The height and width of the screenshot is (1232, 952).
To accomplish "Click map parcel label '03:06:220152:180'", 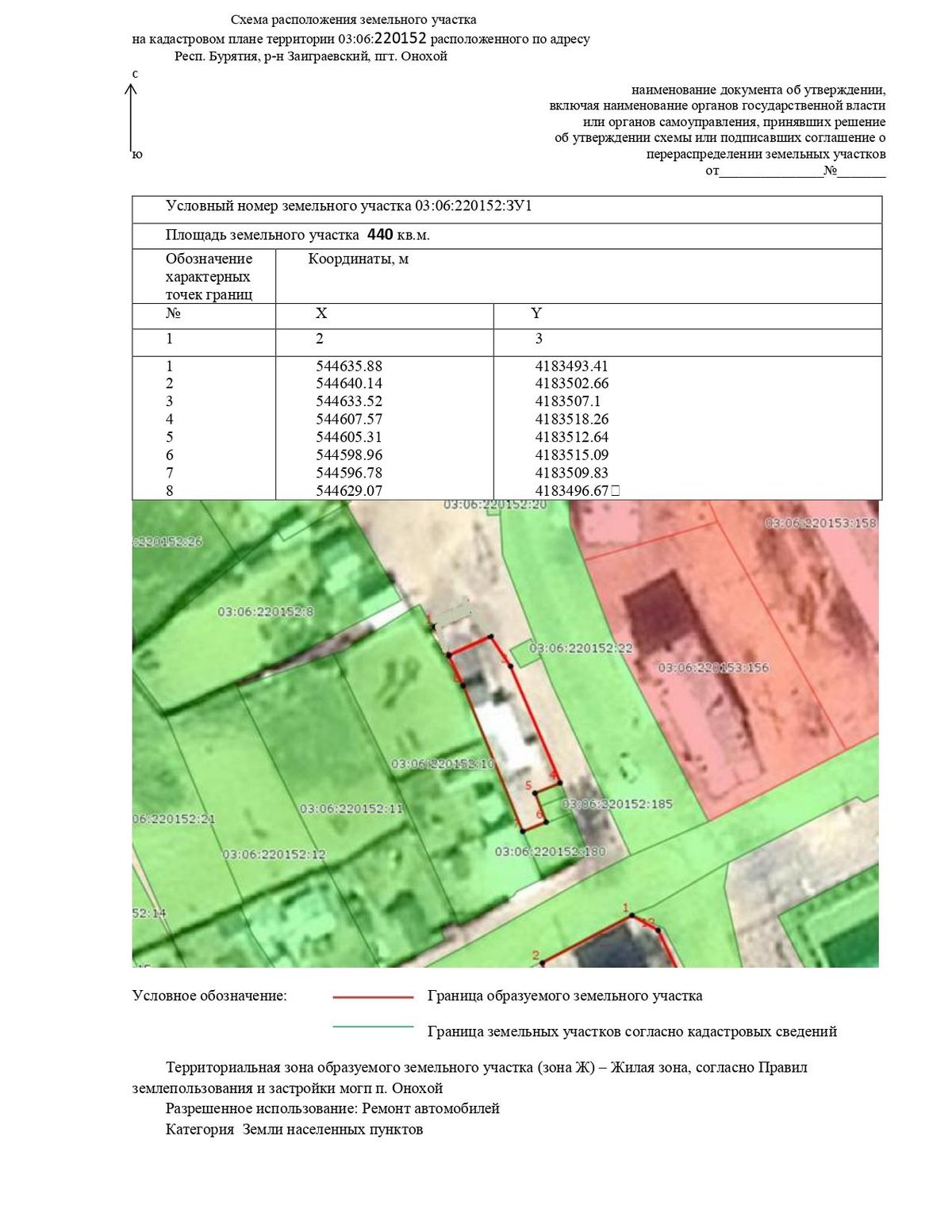I will (550, 851).
